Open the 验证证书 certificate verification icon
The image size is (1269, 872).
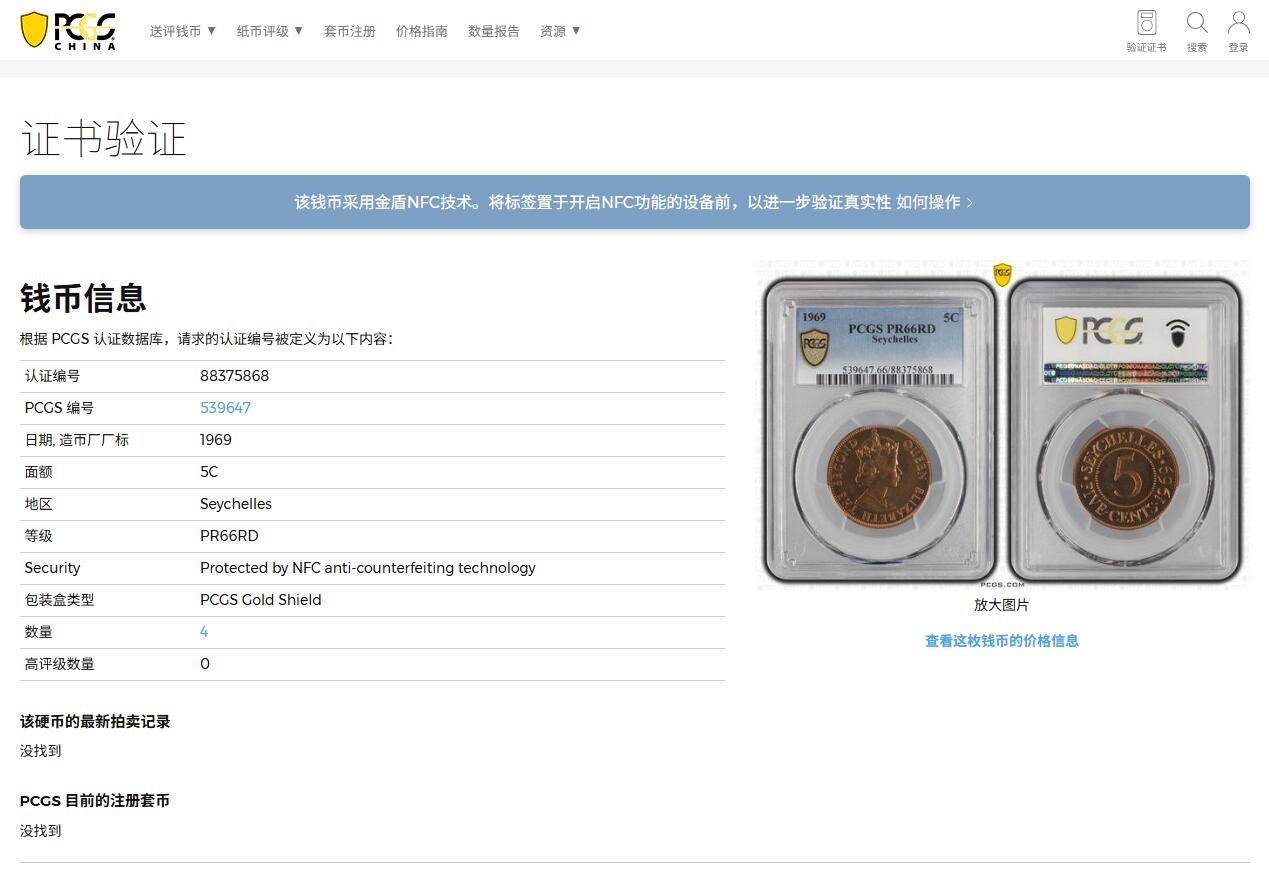pyautogui.click(x=1146, y=31)
